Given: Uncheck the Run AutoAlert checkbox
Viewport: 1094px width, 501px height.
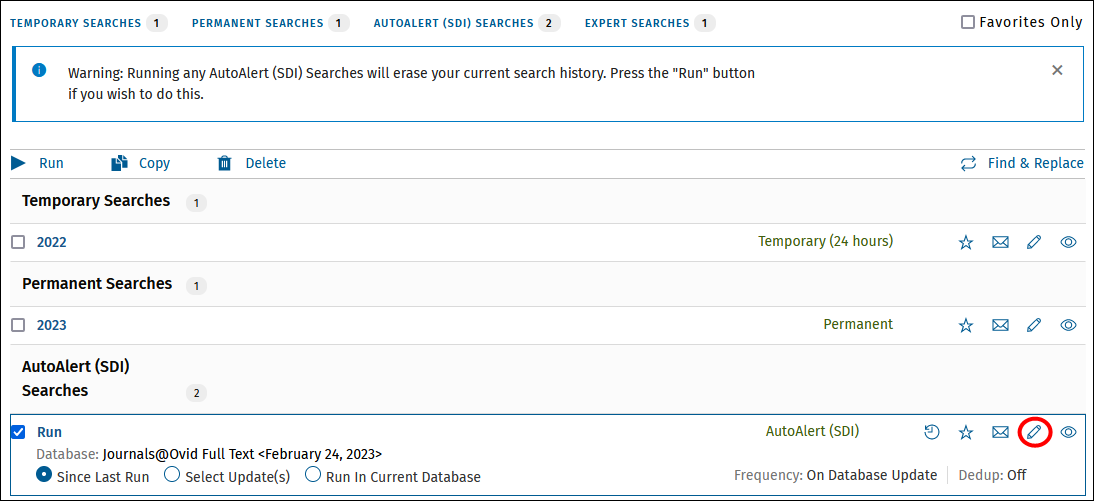Looking at the screenshot, I should (18, 432).
